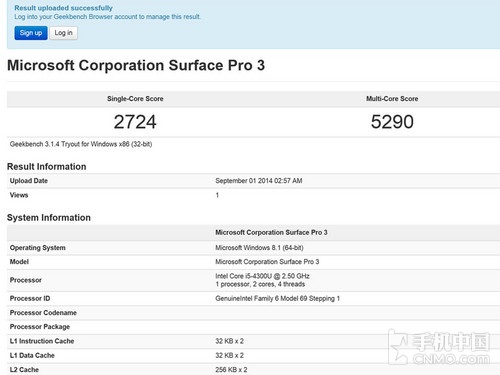This screenshot has height=375, width=500.
Task: Click the blue Sign up button
Action: [31, 33]
